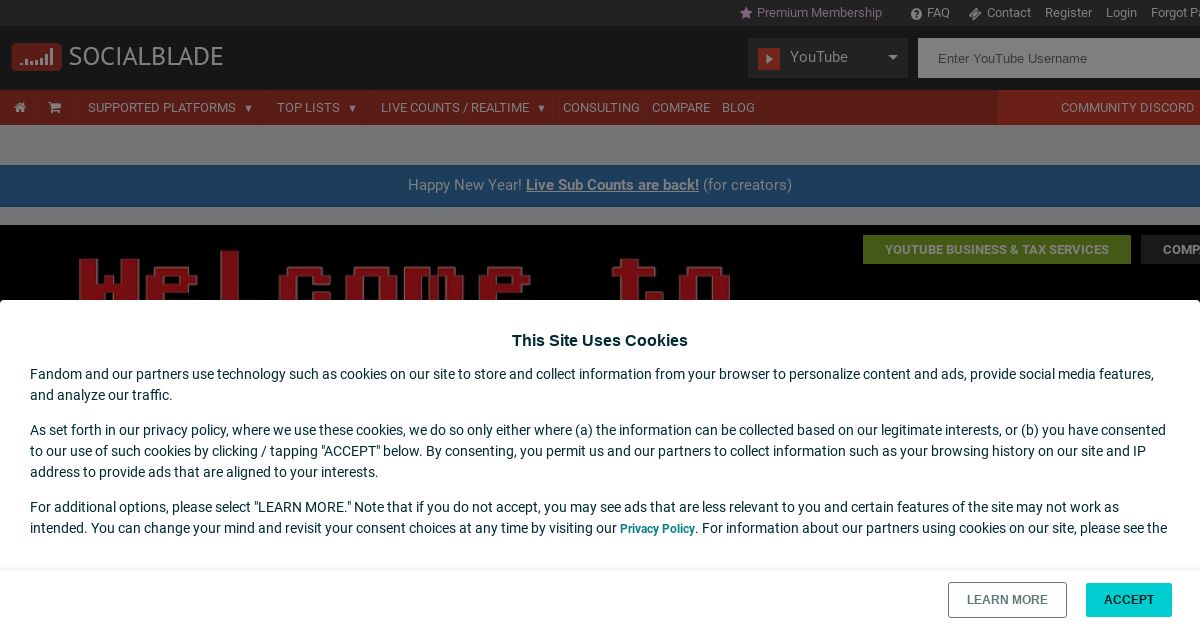
Task: Expand Live Counts / Realtime menu
Action: coord(463,108)
